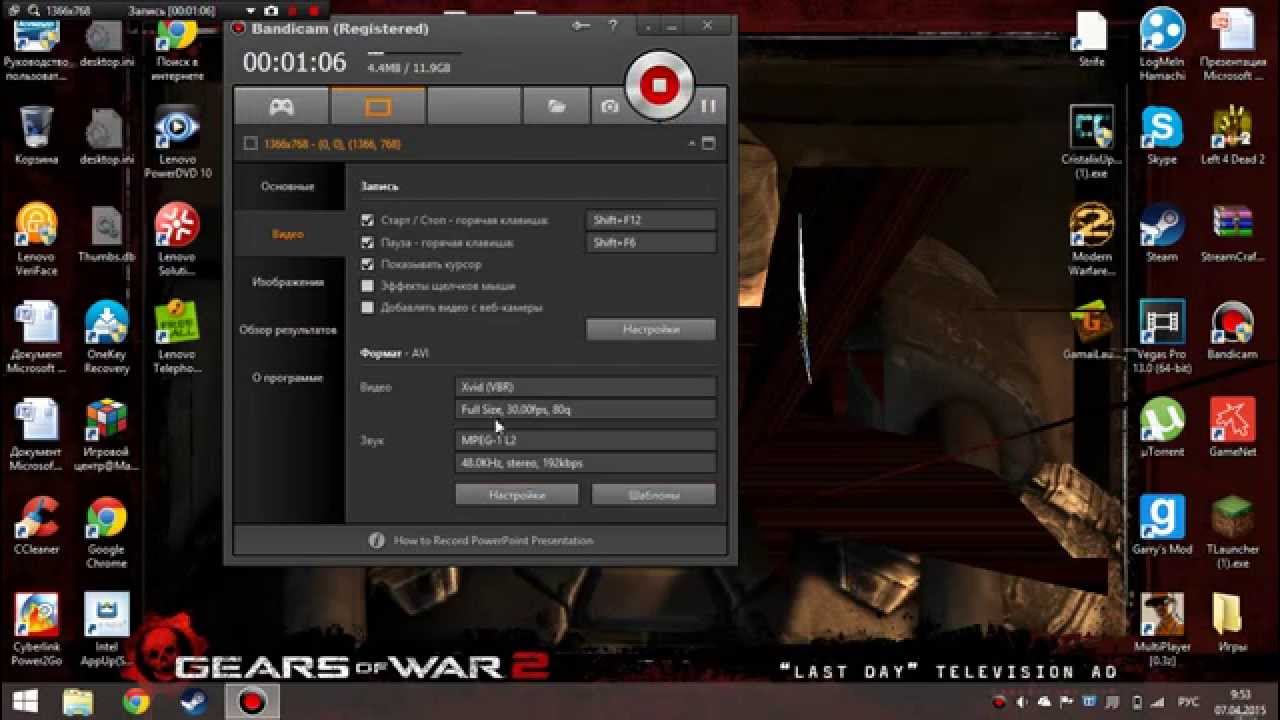Enable Добавлять видео с веб-камеры checkbox
The height and width of the screenshot is (720, 1280).
[368, 308]
